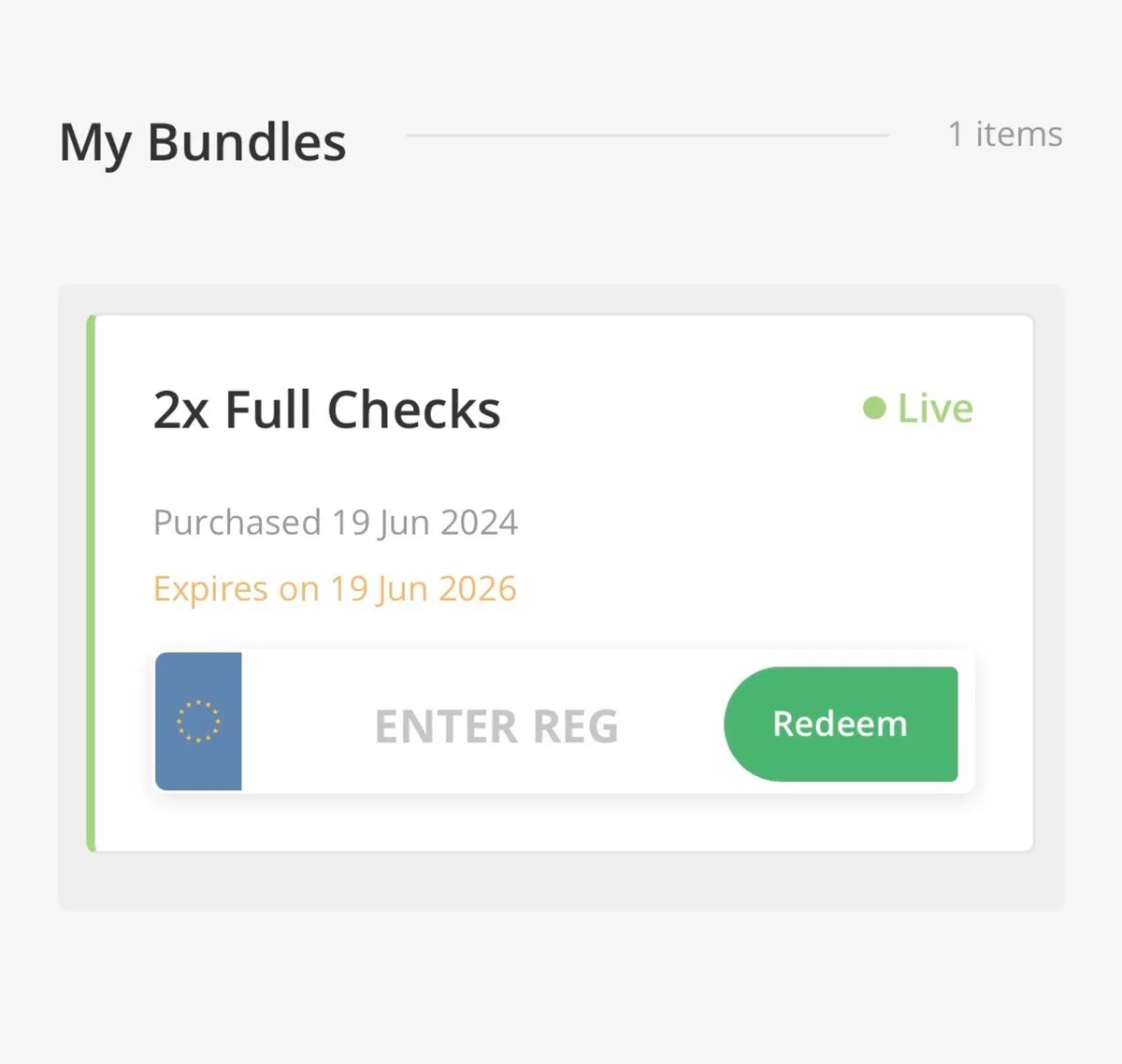Click the "2x Full Checks" bundle title
The height and width of the screenshot is (1064, 1122).
tap(326, 410)
